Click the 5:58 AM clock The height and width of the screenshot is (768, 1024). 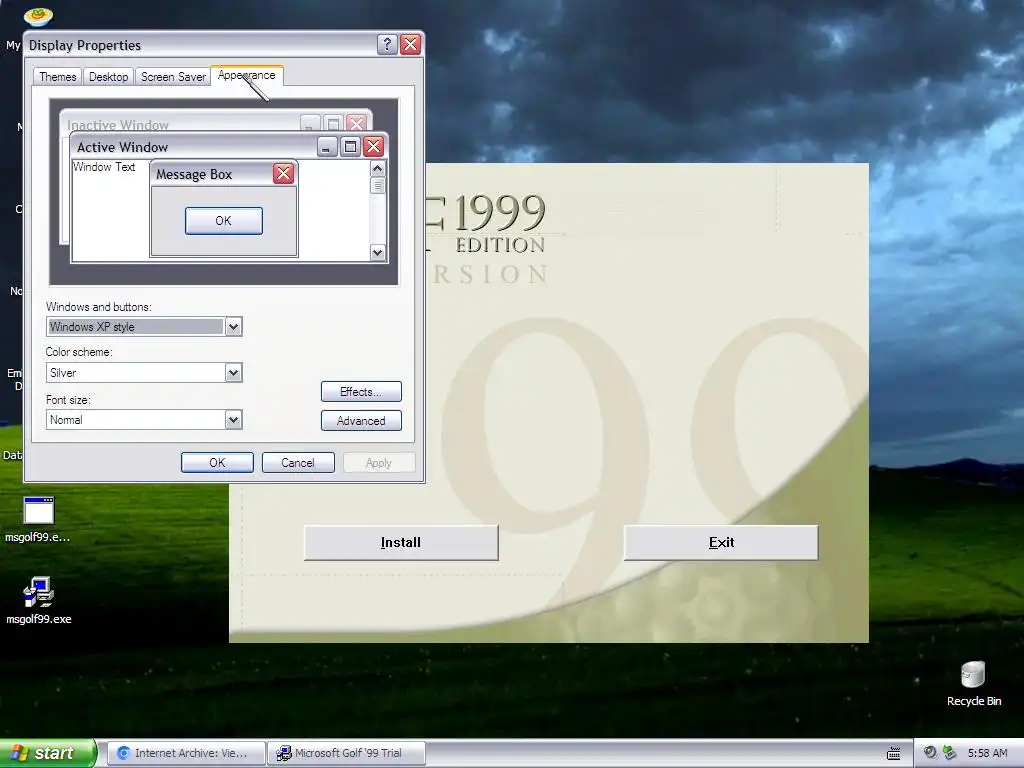[987, 753]
